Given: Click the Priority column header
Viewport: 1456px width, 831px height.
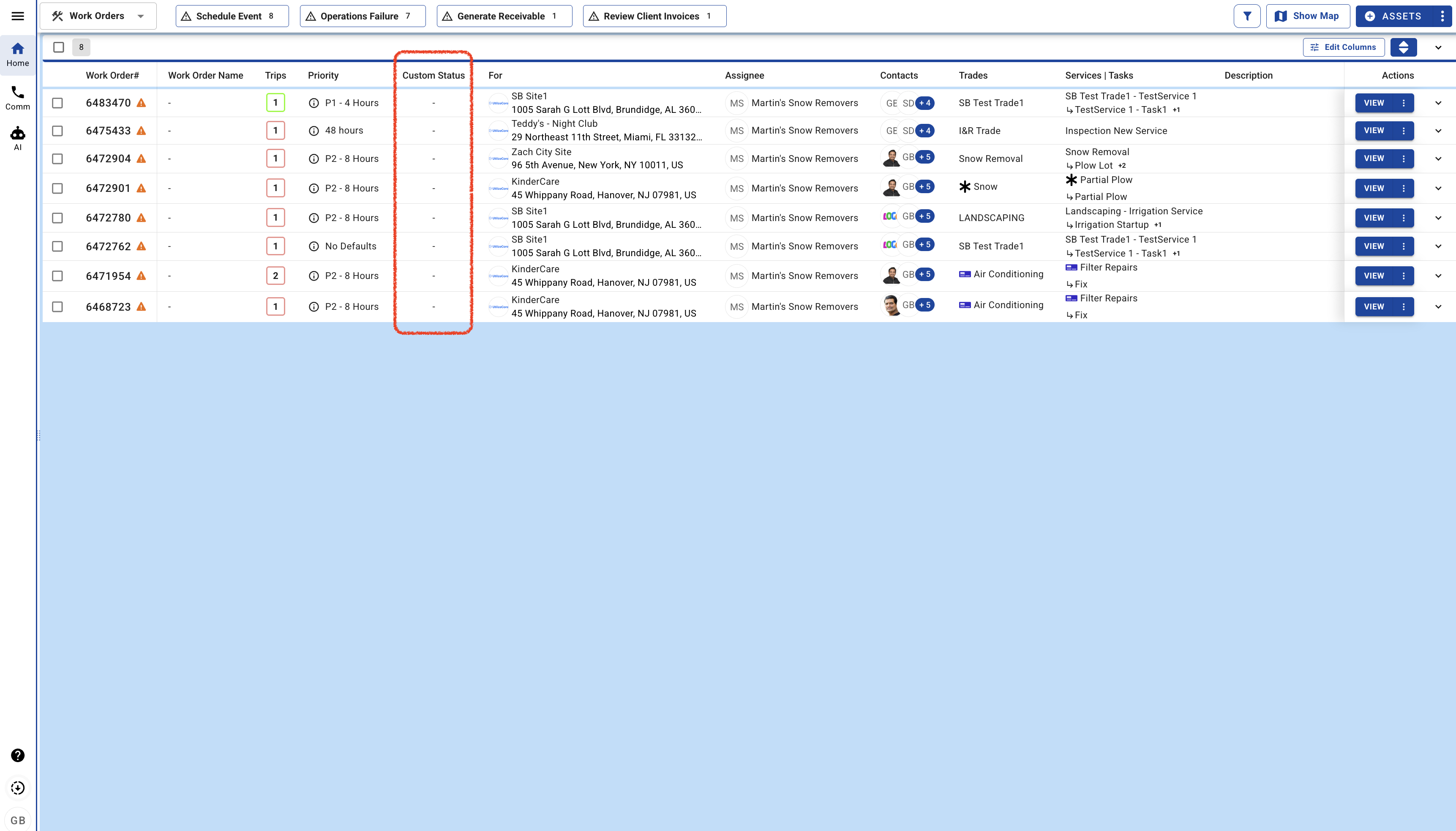Looking at the screenshot, I should click(323, 75).
